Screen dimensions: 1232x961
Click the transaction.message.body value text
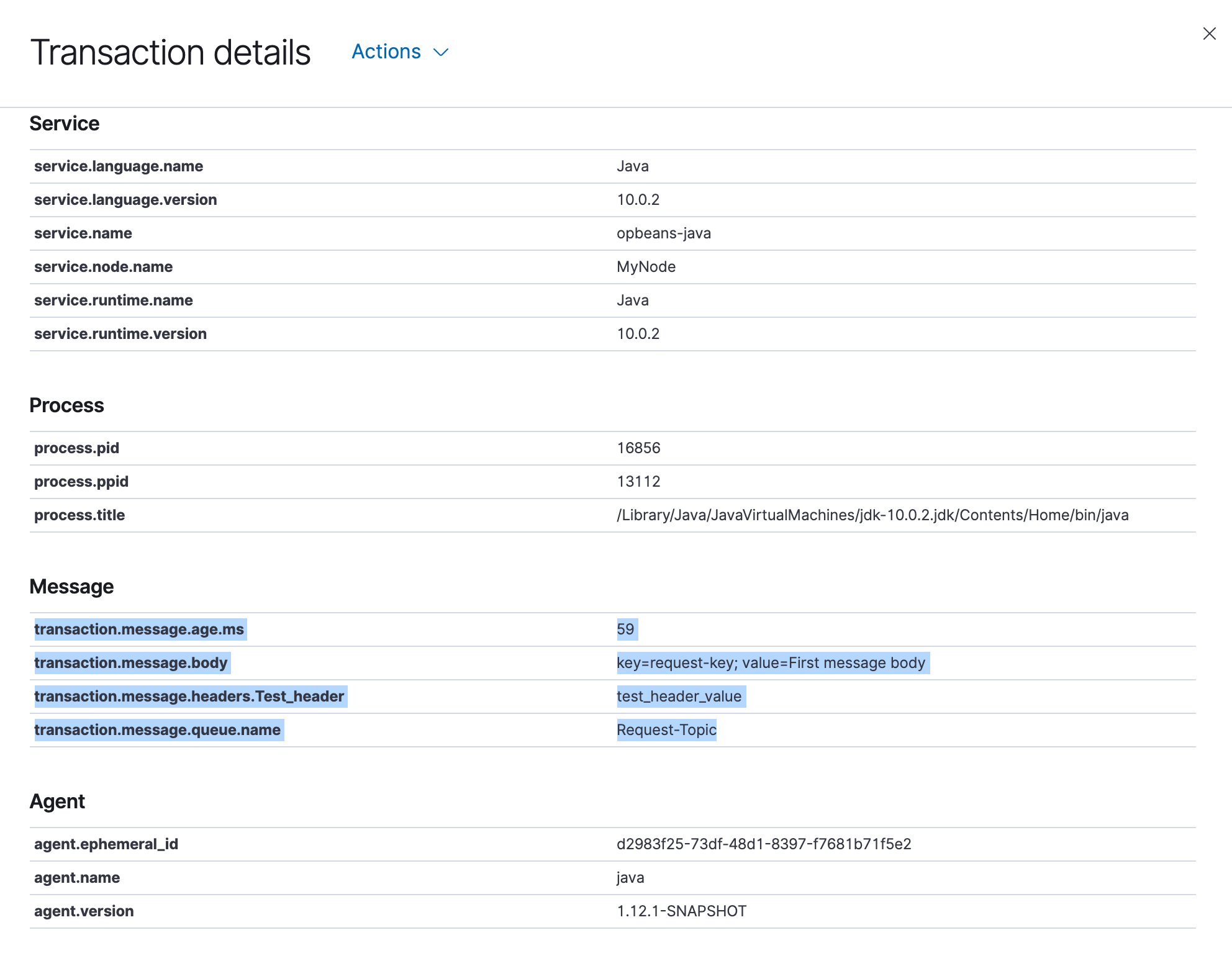[x=771, y=663]
